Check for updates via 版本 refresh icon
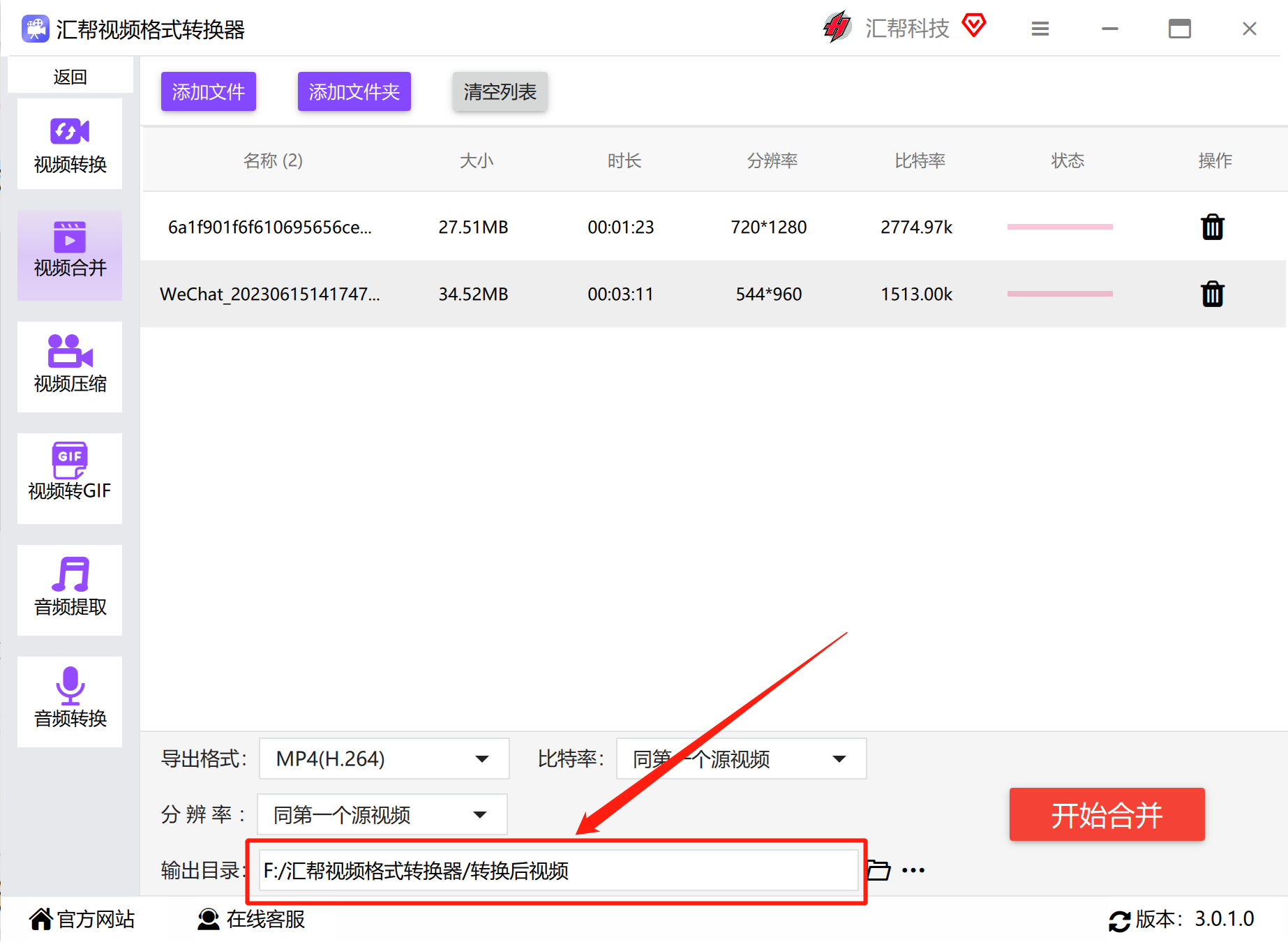 (1120, 921)
